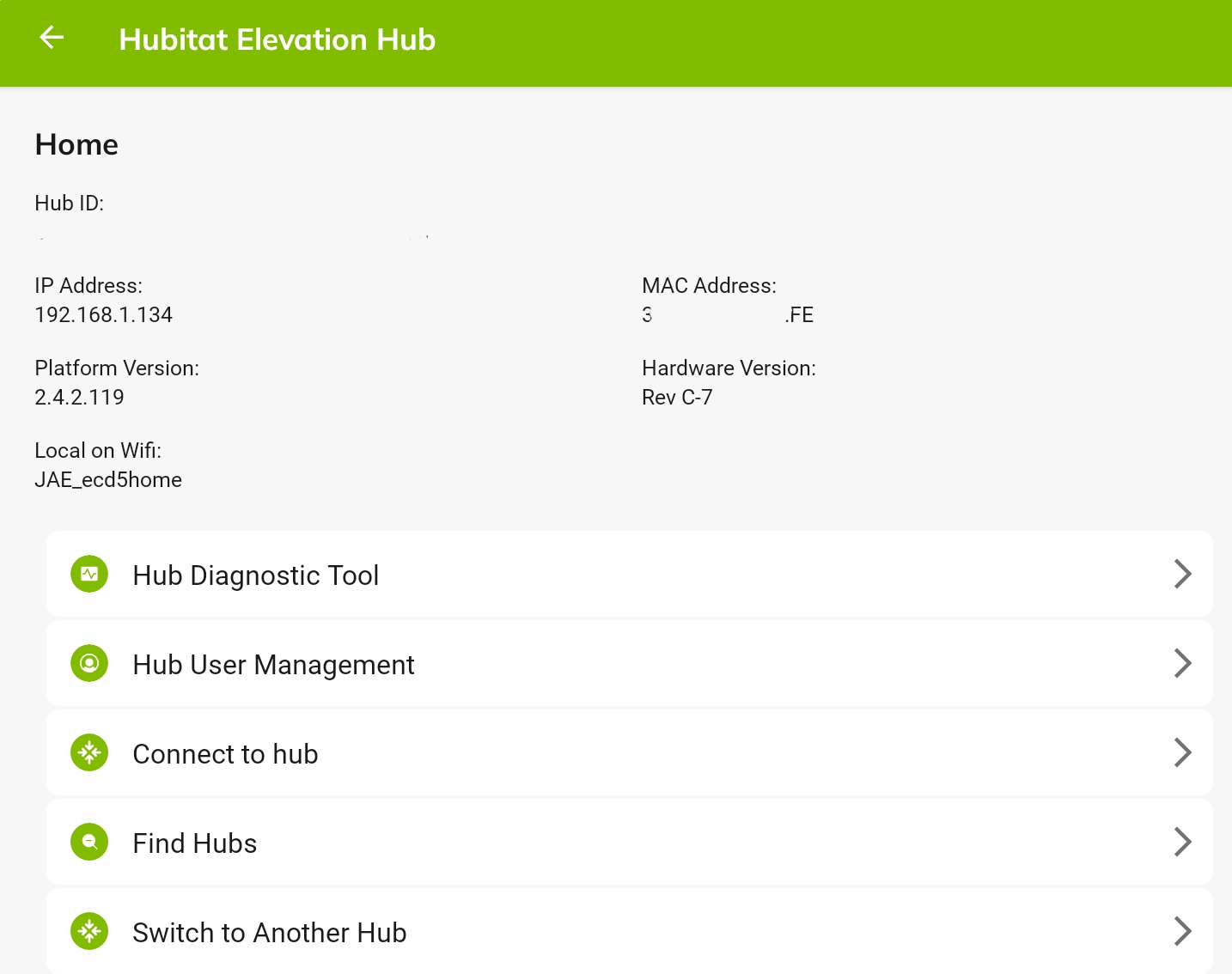Click the Hub Diagnostic Tool pulse icon
The height and width of the screenshot is (974, 1232).
click(x=89, y=574)
